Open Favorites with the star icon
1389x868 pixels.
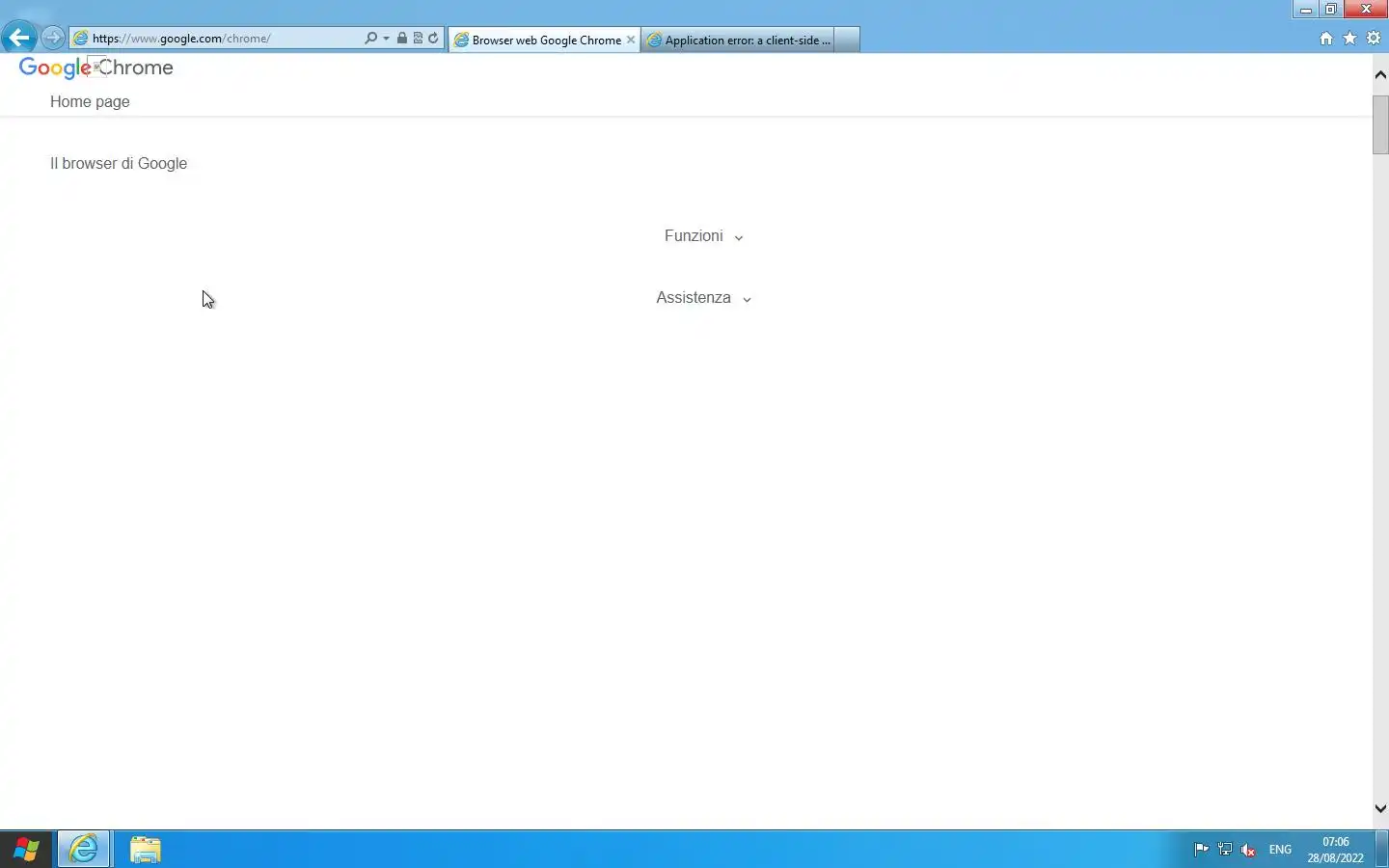(1349, 39)
